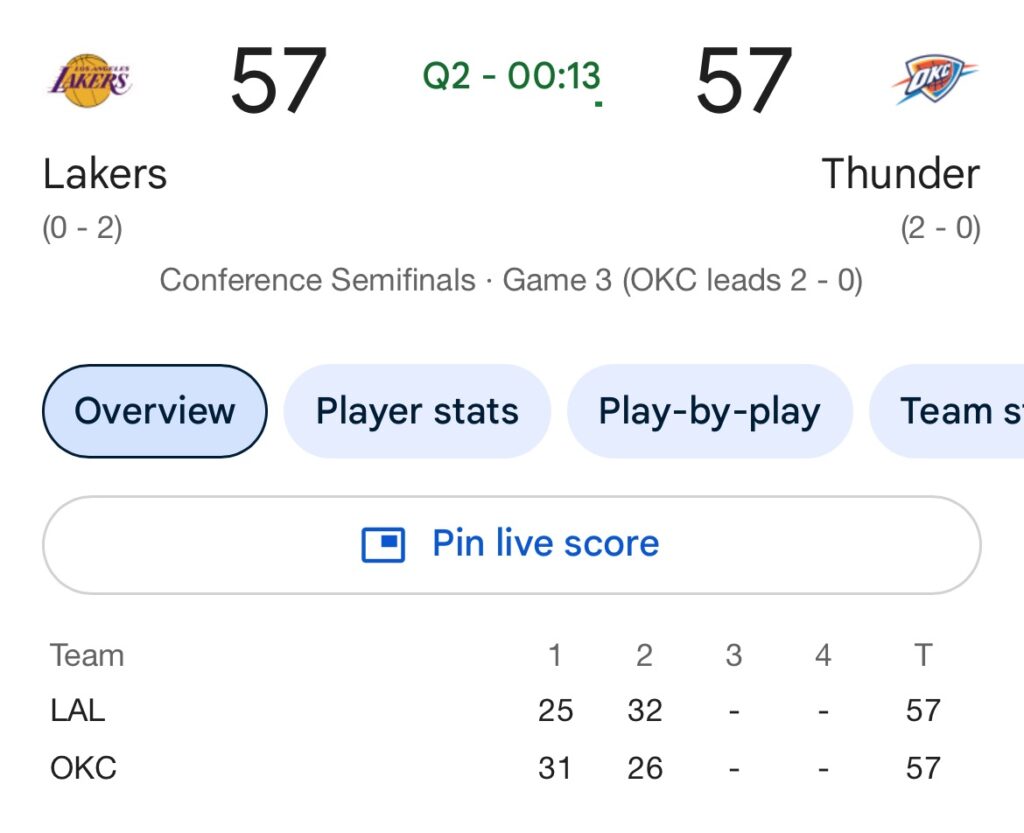This screenshot has width=1024, height=833.
Task: Click the Thunder team name
Action: [x=901, y=174]
